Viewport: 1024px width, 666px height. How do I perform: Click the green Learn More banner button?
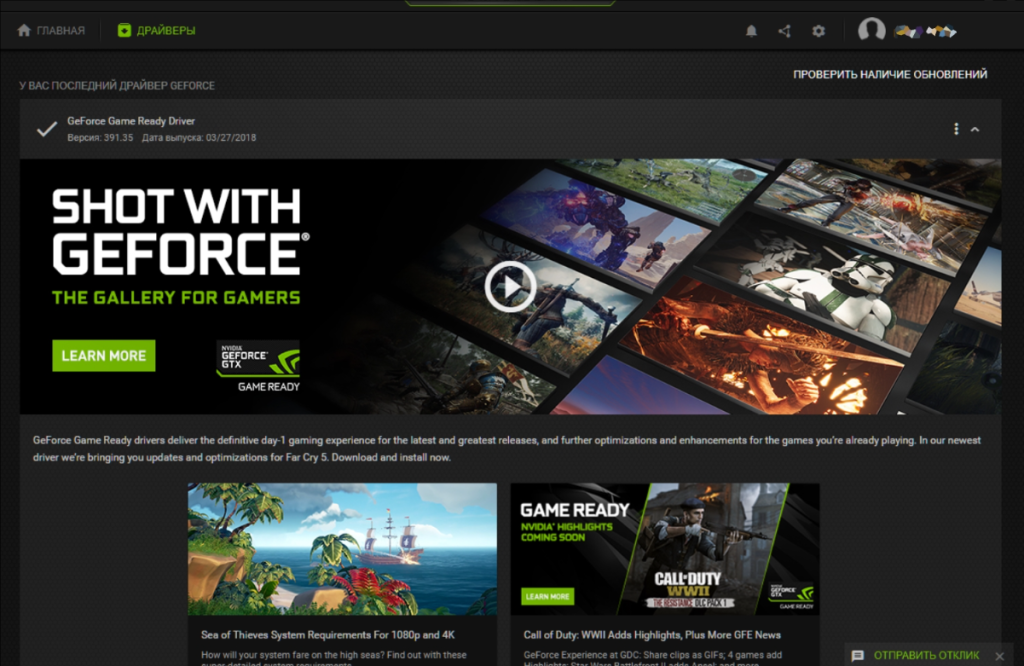(x=104, y=355)
